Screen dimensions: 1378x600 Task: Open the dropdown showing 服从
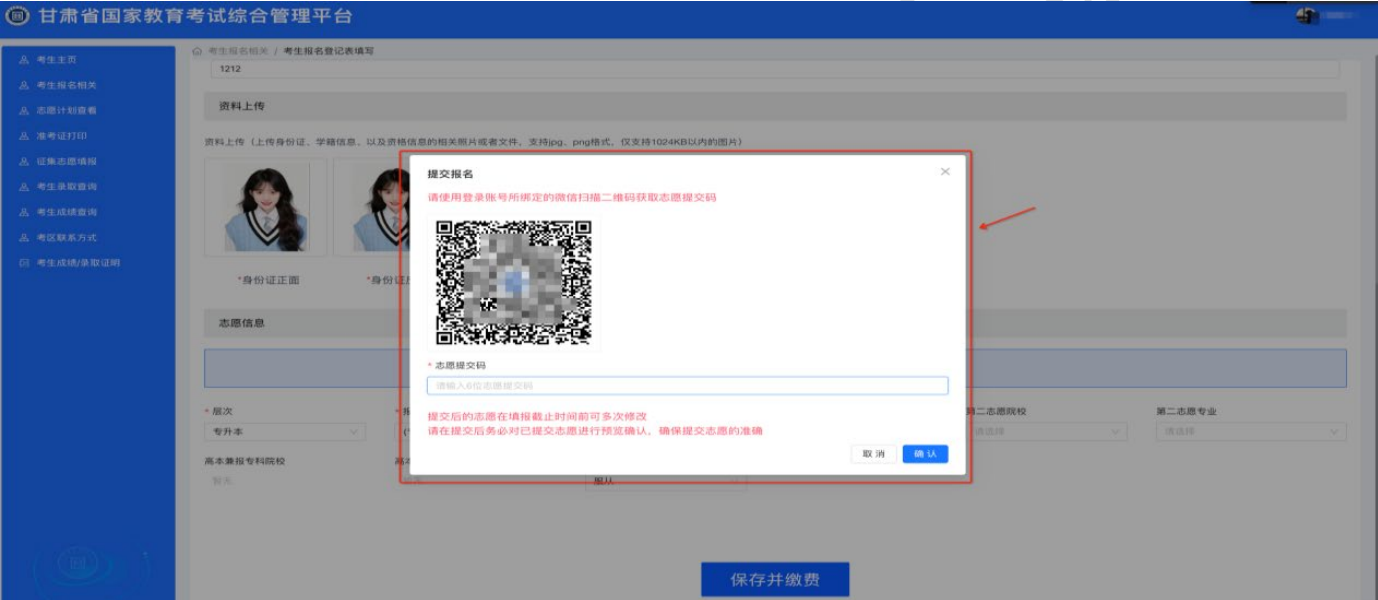(666, 481)
